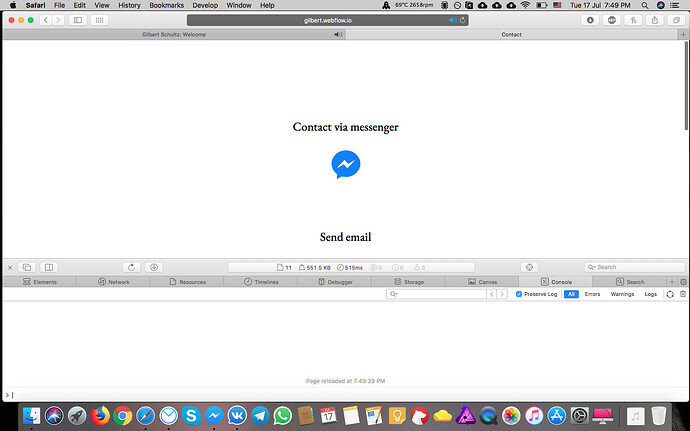Launch Firefox from the Dock

click(x=100, y=416)
